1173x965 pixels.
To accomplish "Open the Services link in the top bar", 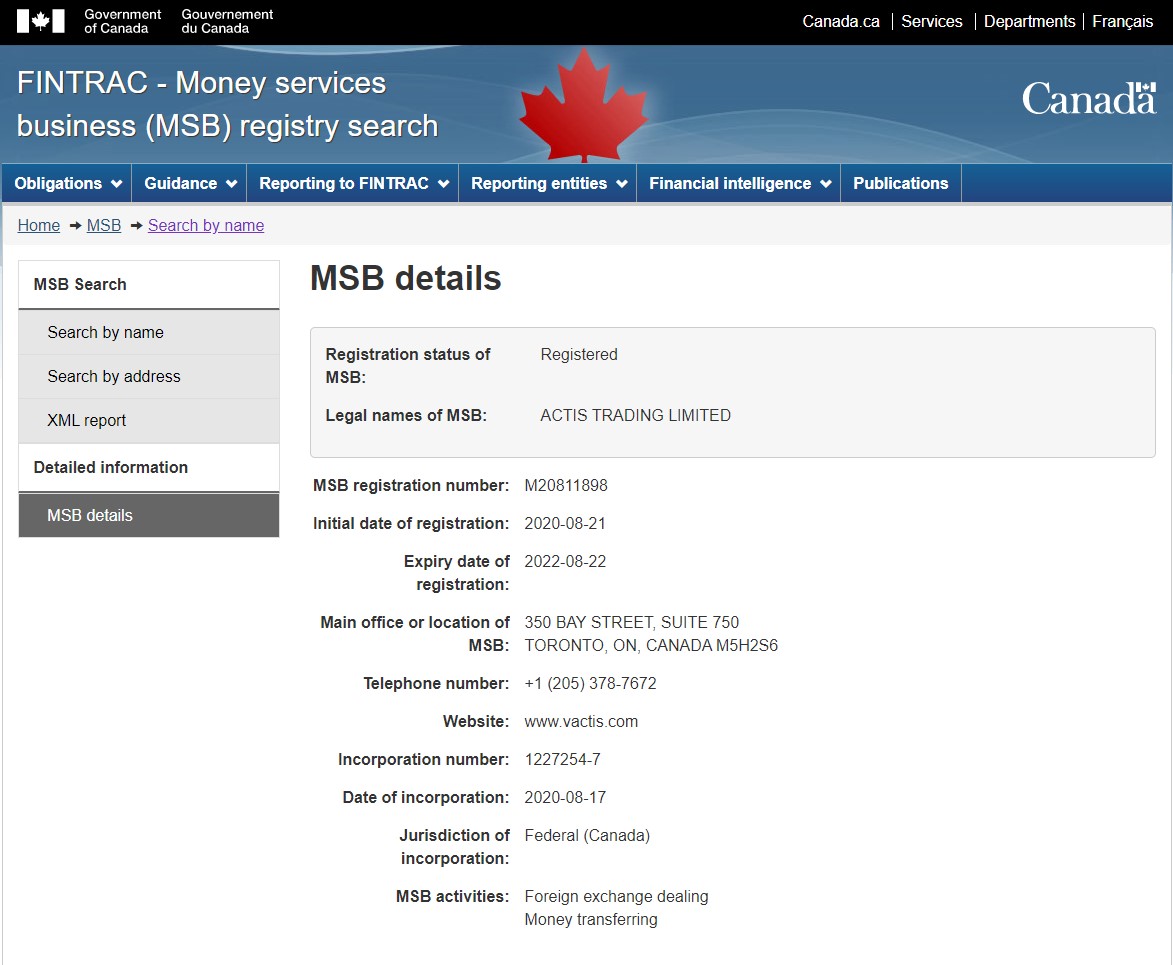I will 931,22.
